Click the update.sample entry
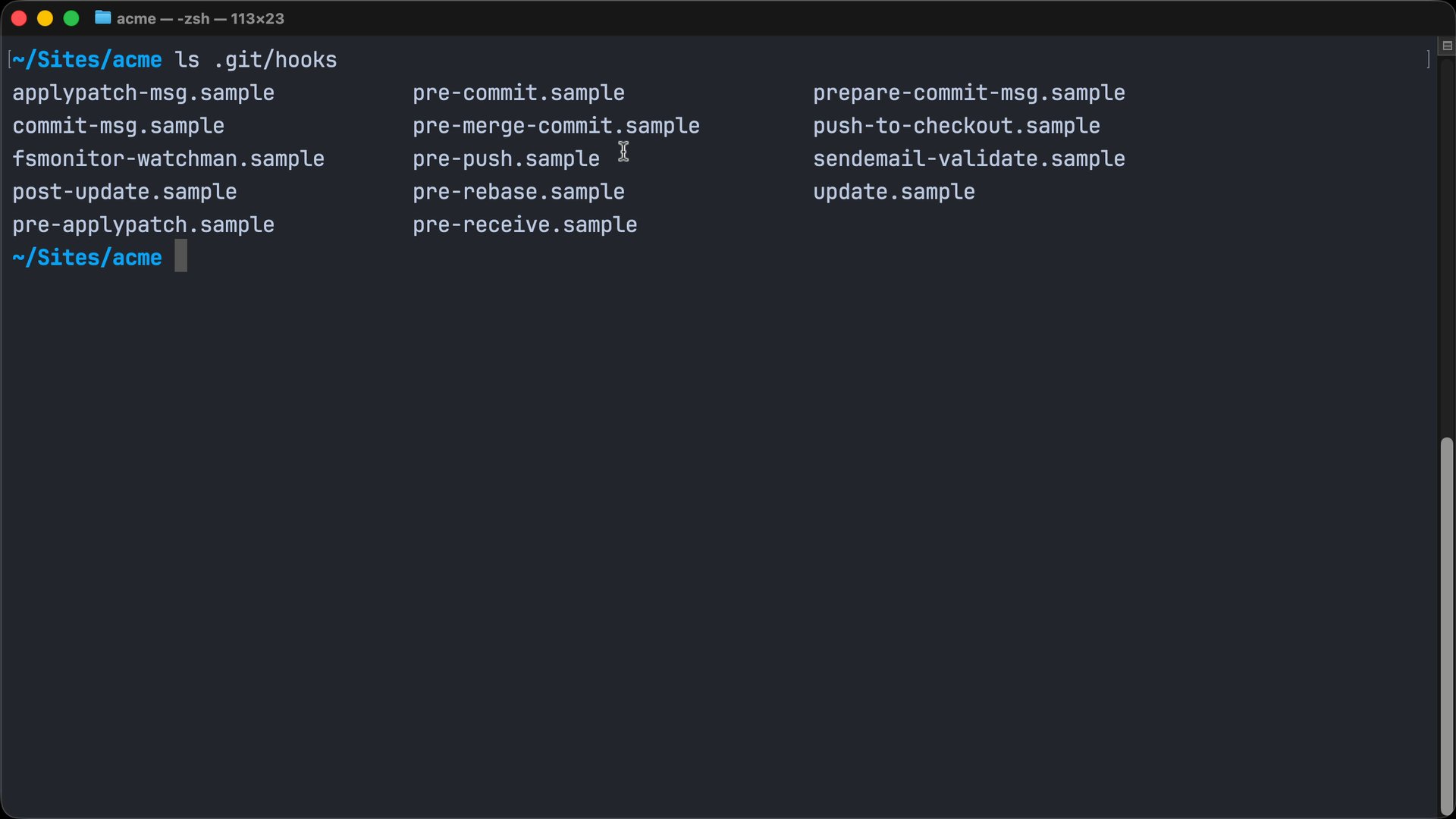 tap(894, 192)
